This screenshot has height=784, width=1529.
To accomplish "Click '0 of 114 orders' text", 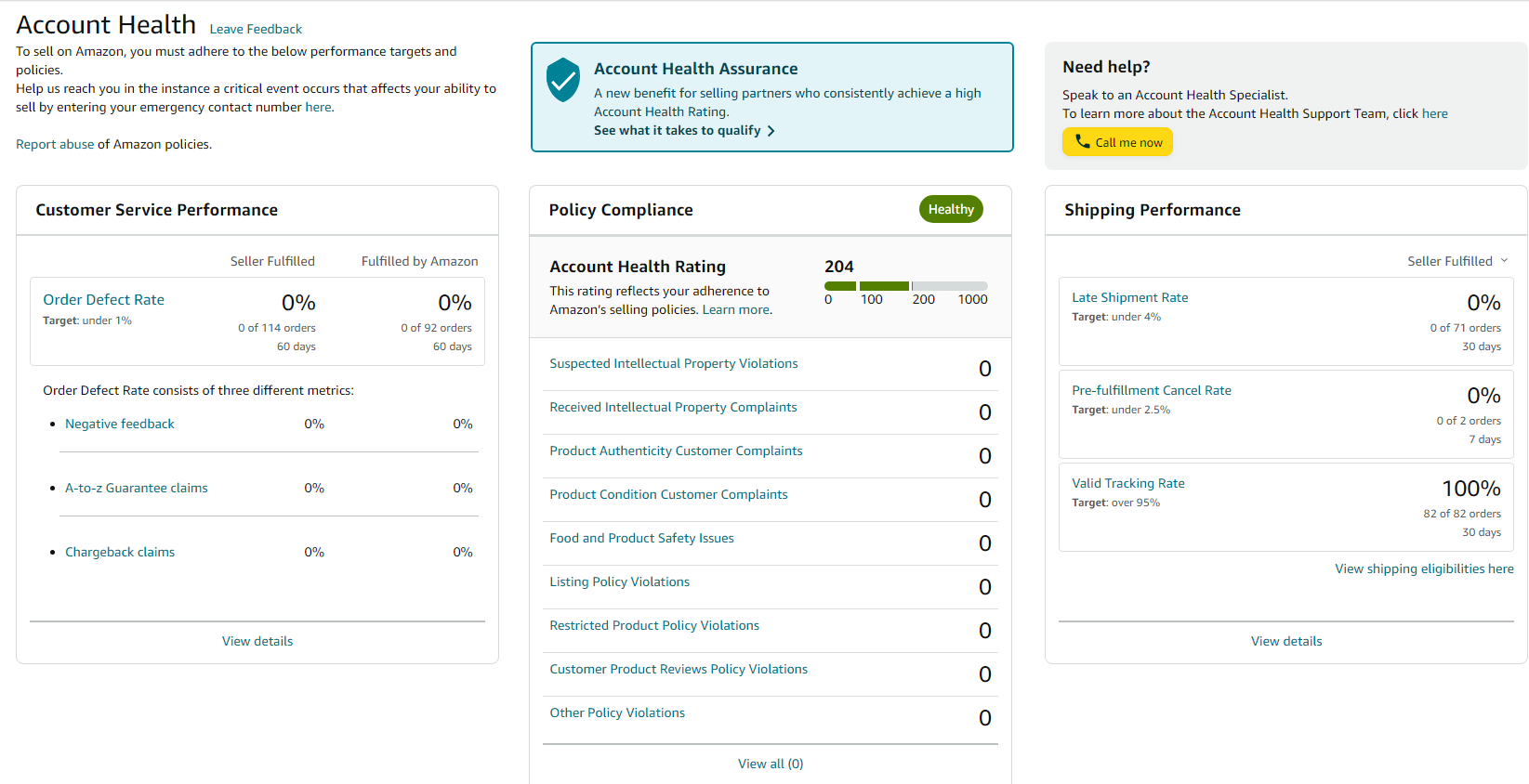I will (277, 328).
